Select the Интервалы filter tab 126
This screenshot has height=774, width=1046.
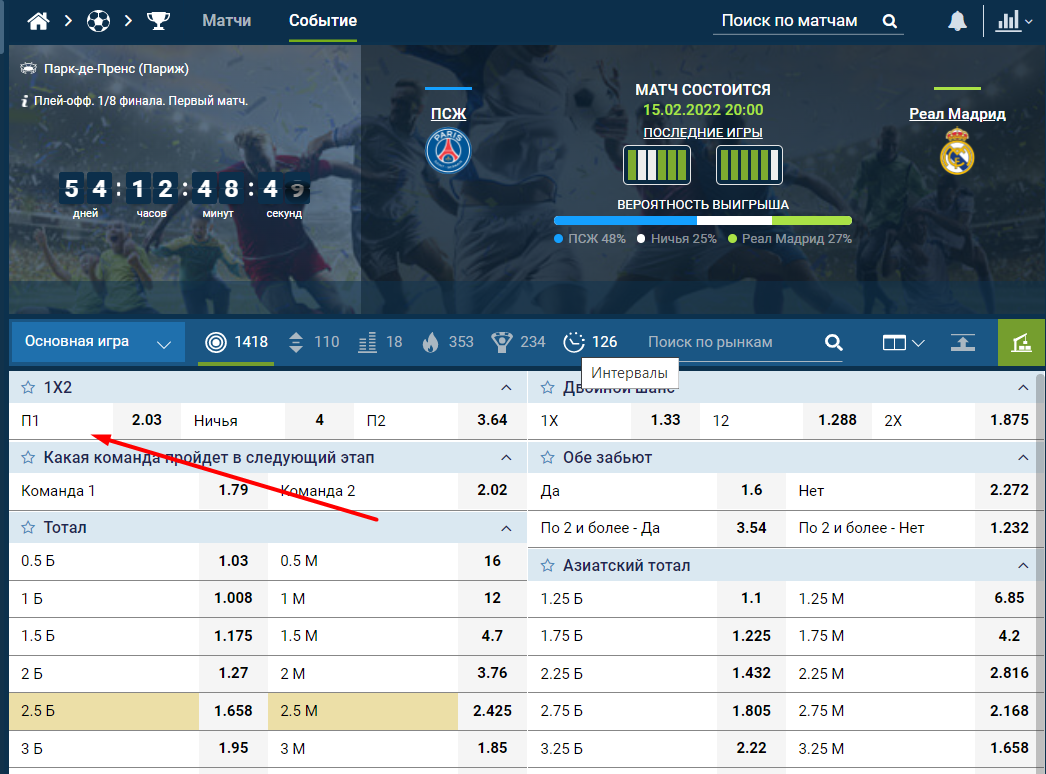point(590,342)
